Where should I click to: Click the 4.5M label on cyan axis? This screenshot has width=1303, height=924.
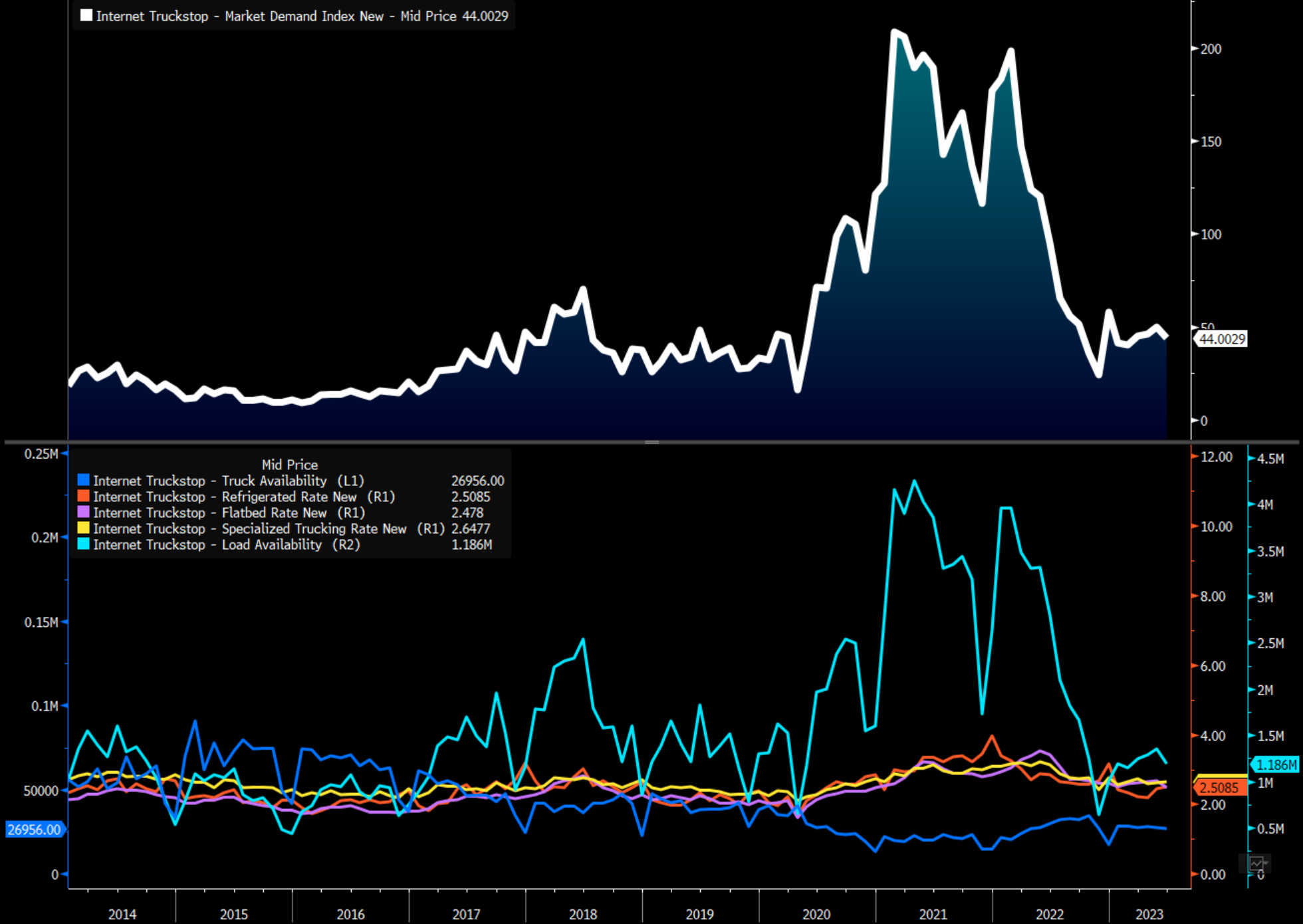coord(1270,459)
